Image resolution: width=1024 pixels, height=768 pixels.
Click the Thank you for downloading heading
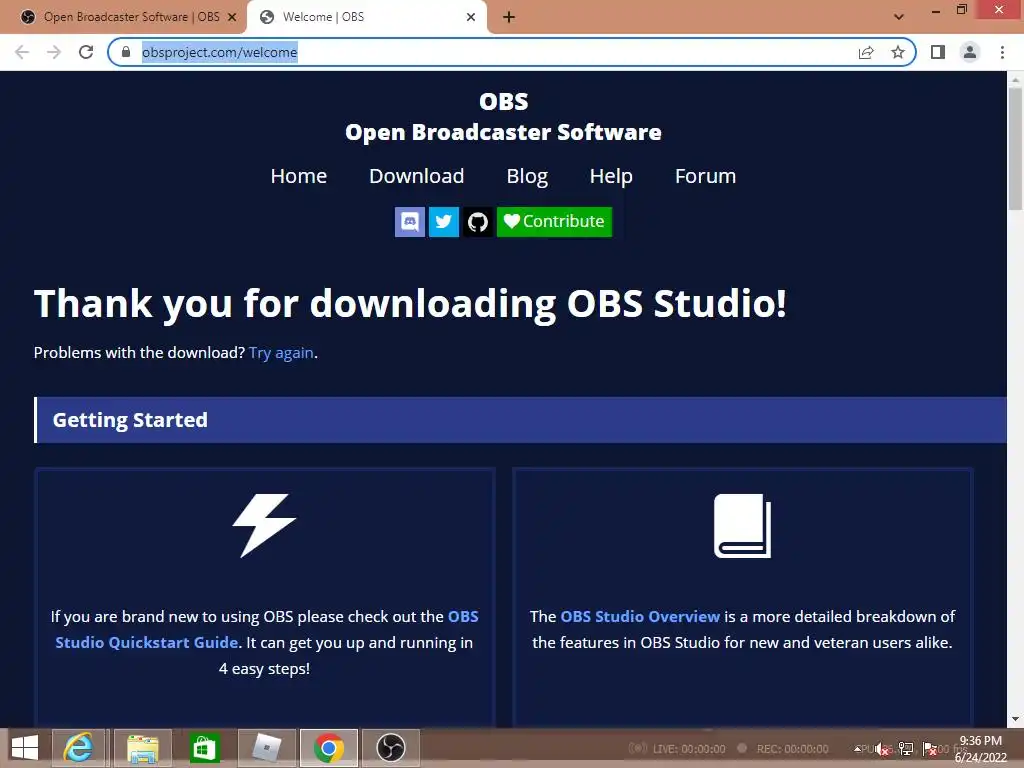click(x=410, y=304)
